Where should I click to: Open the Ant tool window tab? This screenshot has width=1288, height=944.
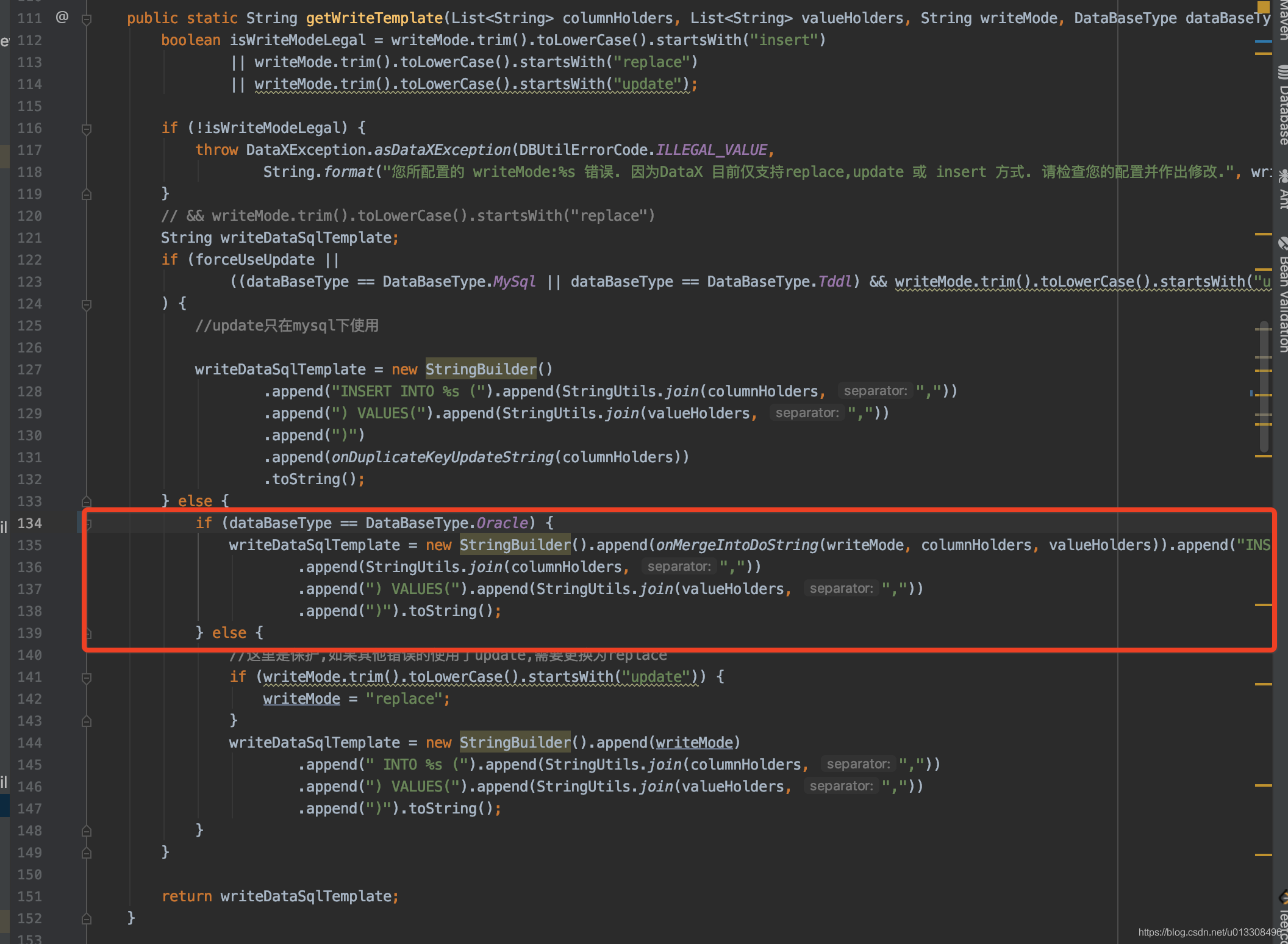point(1283,190)
